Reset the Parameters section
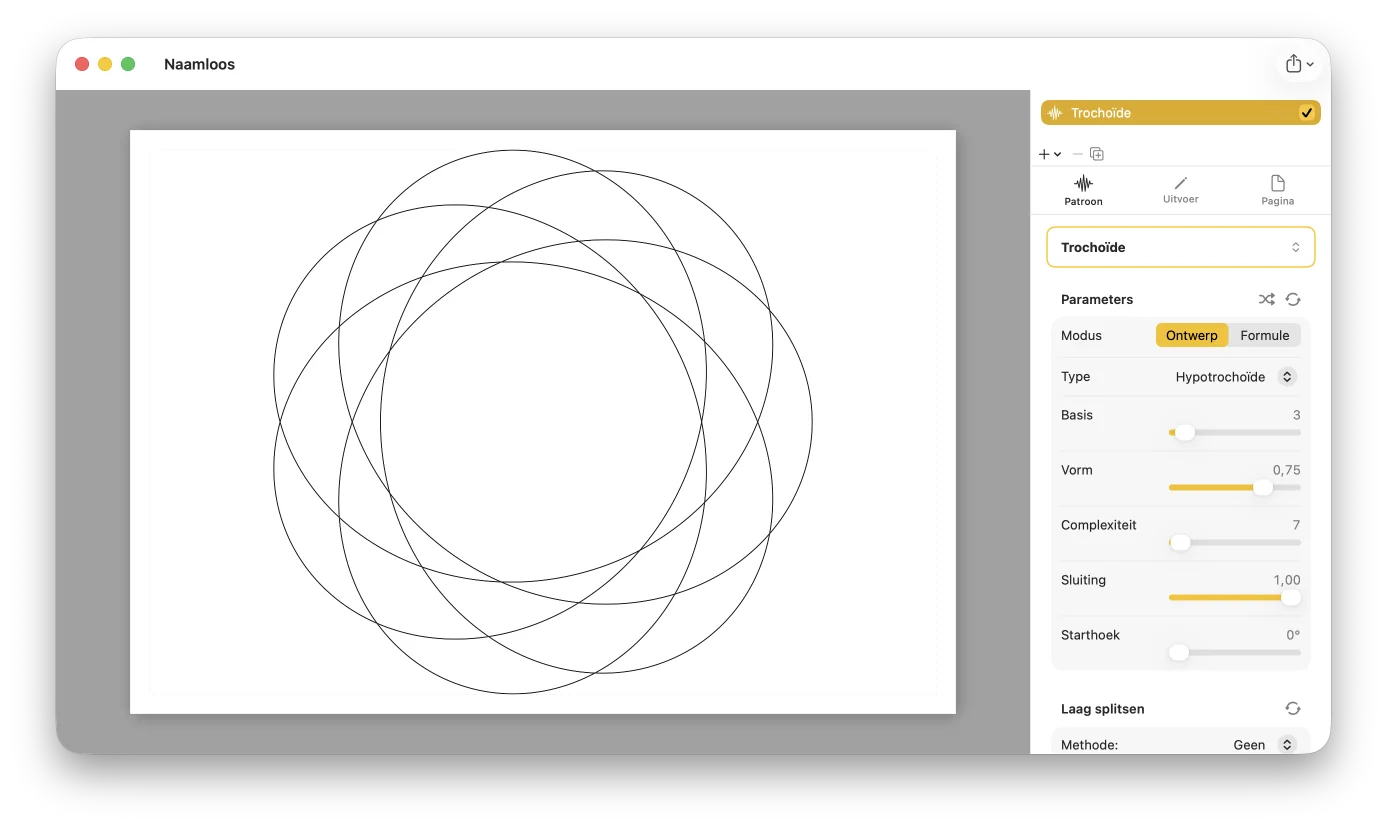The width and height of the screenshot is (1387, 828). click(x=1293, y=299)
